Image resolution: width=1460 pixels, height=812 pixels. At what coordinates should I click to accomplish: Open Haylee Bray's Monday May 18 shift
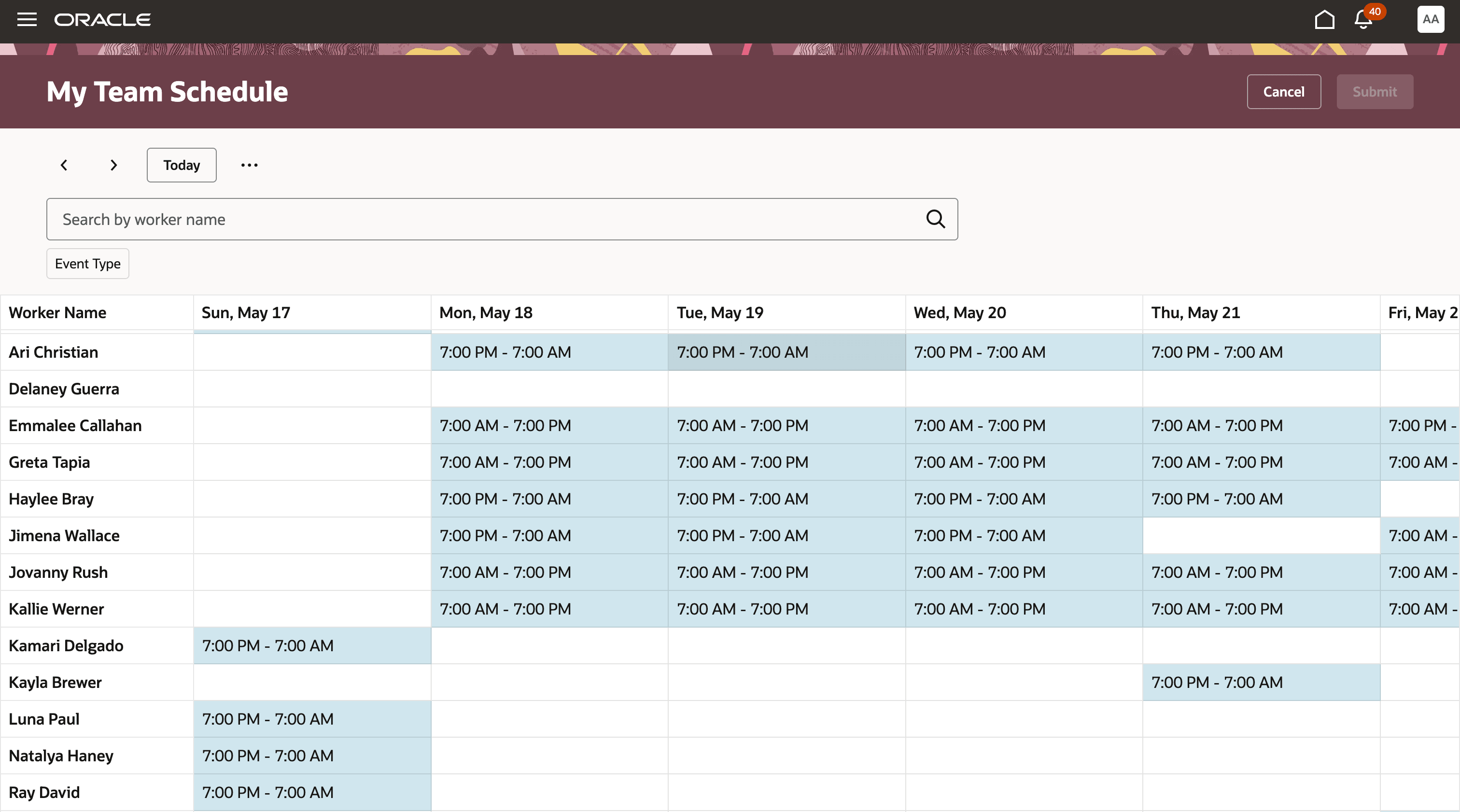pos(549,499)
